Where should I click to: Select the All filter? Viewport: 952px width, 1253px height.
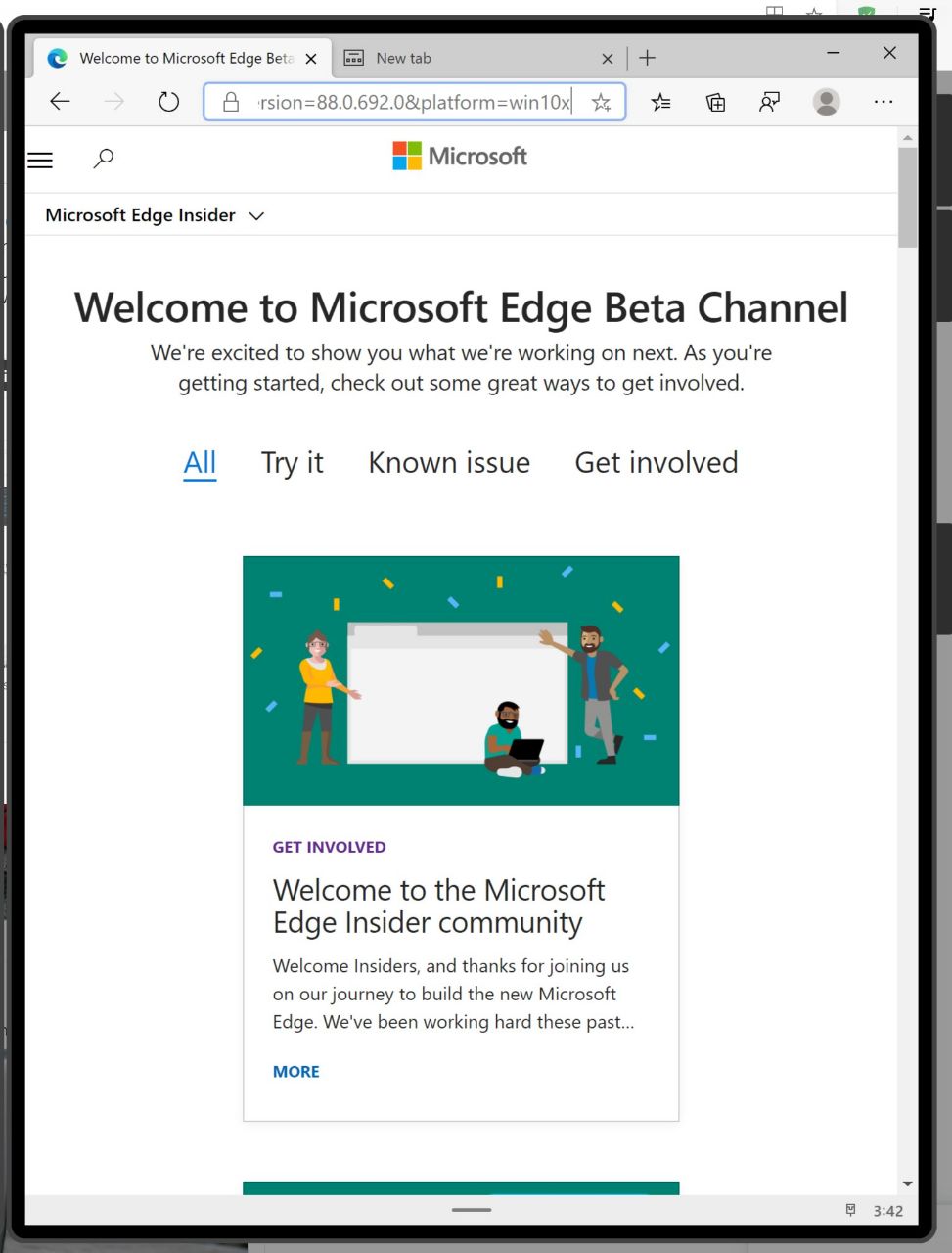coord(200,463)
